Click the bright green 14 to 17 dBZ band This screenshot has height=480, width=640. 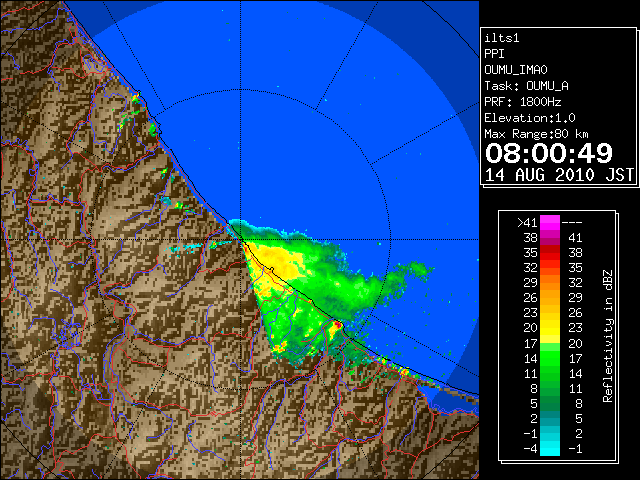[550, 358]
